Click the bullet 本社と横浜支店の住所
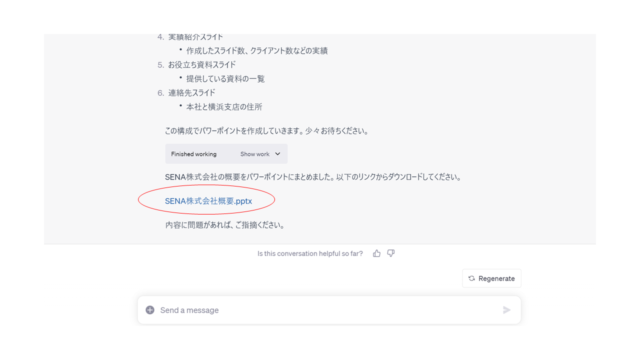Screen dimensions: 640x360 [x=224, y=107]
